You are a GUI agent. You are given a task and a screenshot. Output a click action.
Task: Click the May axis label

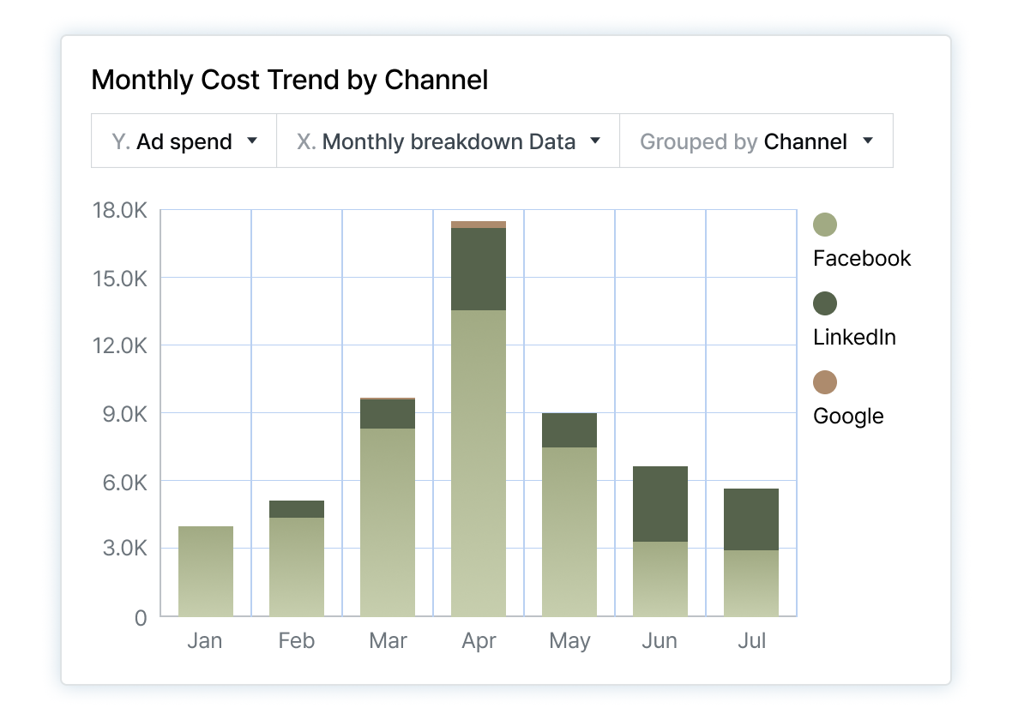pos(569,641)
